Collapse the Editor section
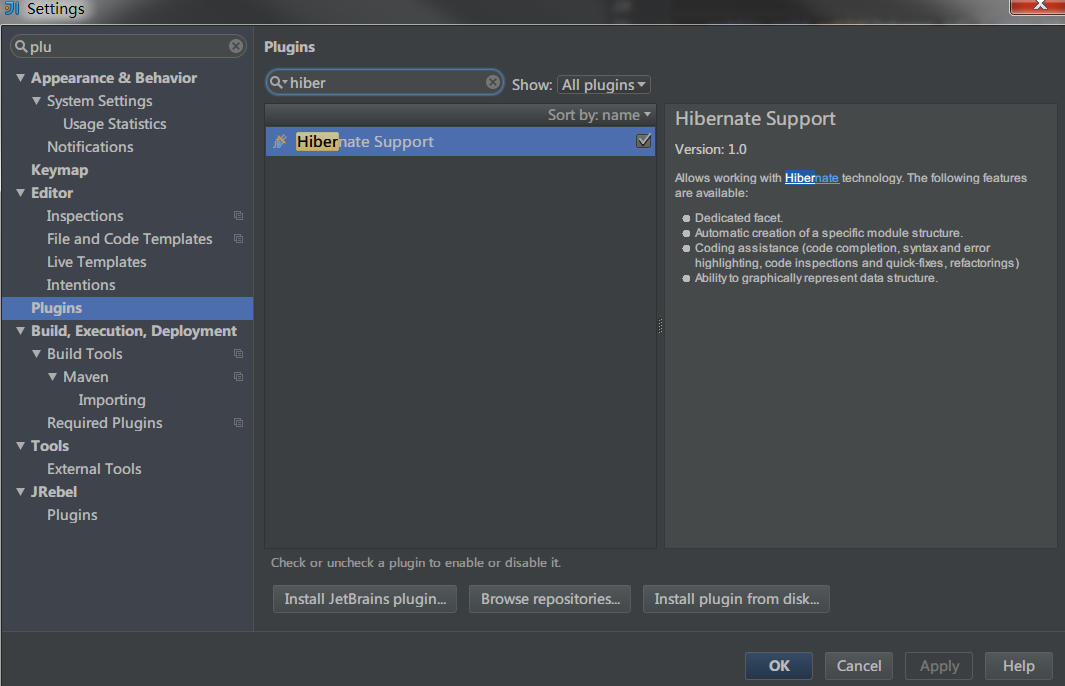Viewport: 1065px width, 686px height. click(x=20, y=193)
